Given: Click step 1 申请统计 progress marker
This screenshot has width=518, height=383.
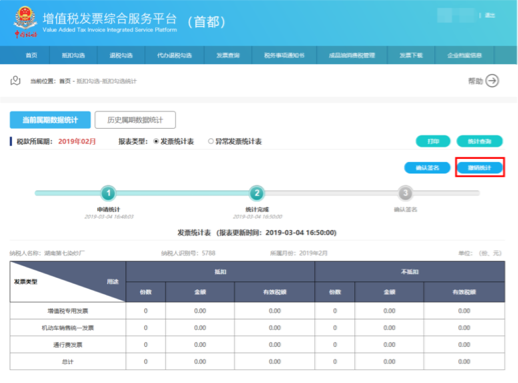Looking at the screenshot, I should (108, 193).
